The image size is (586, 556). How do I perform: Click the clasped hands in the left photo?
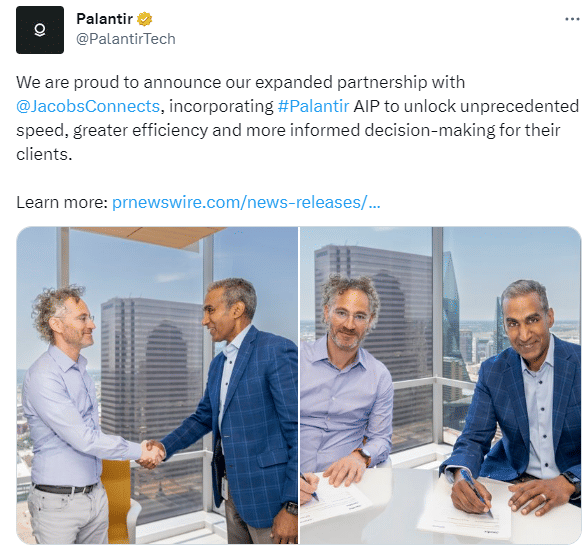coord(151,454)
